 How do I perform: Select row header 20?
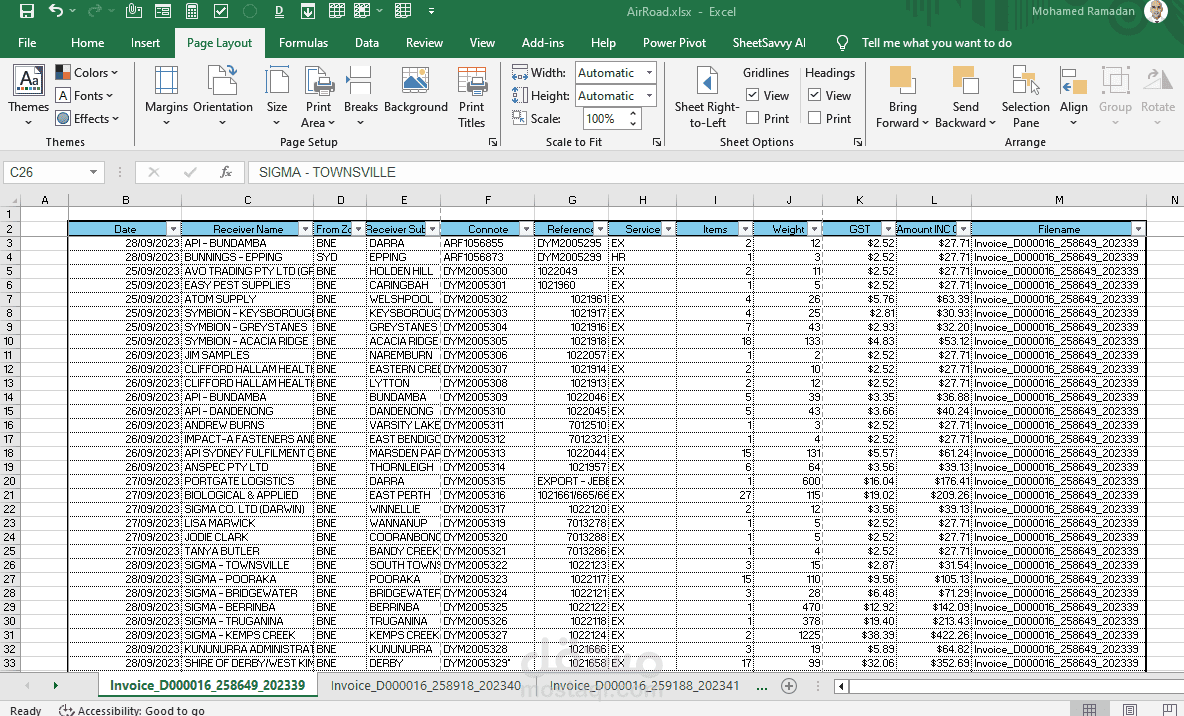(x=9, y=481)
